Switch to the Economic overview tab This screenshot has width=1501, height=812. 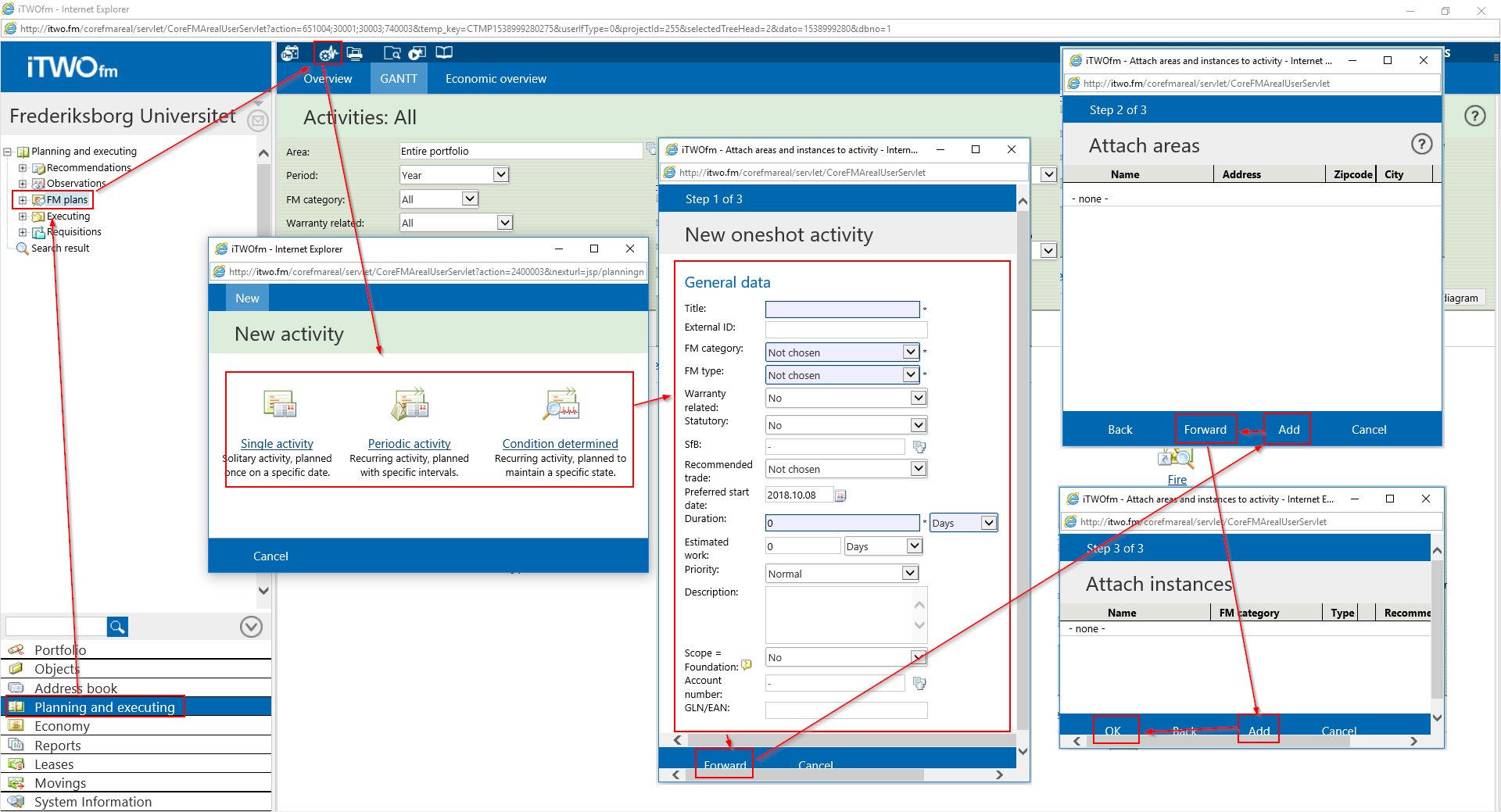[x=496, y=79]
